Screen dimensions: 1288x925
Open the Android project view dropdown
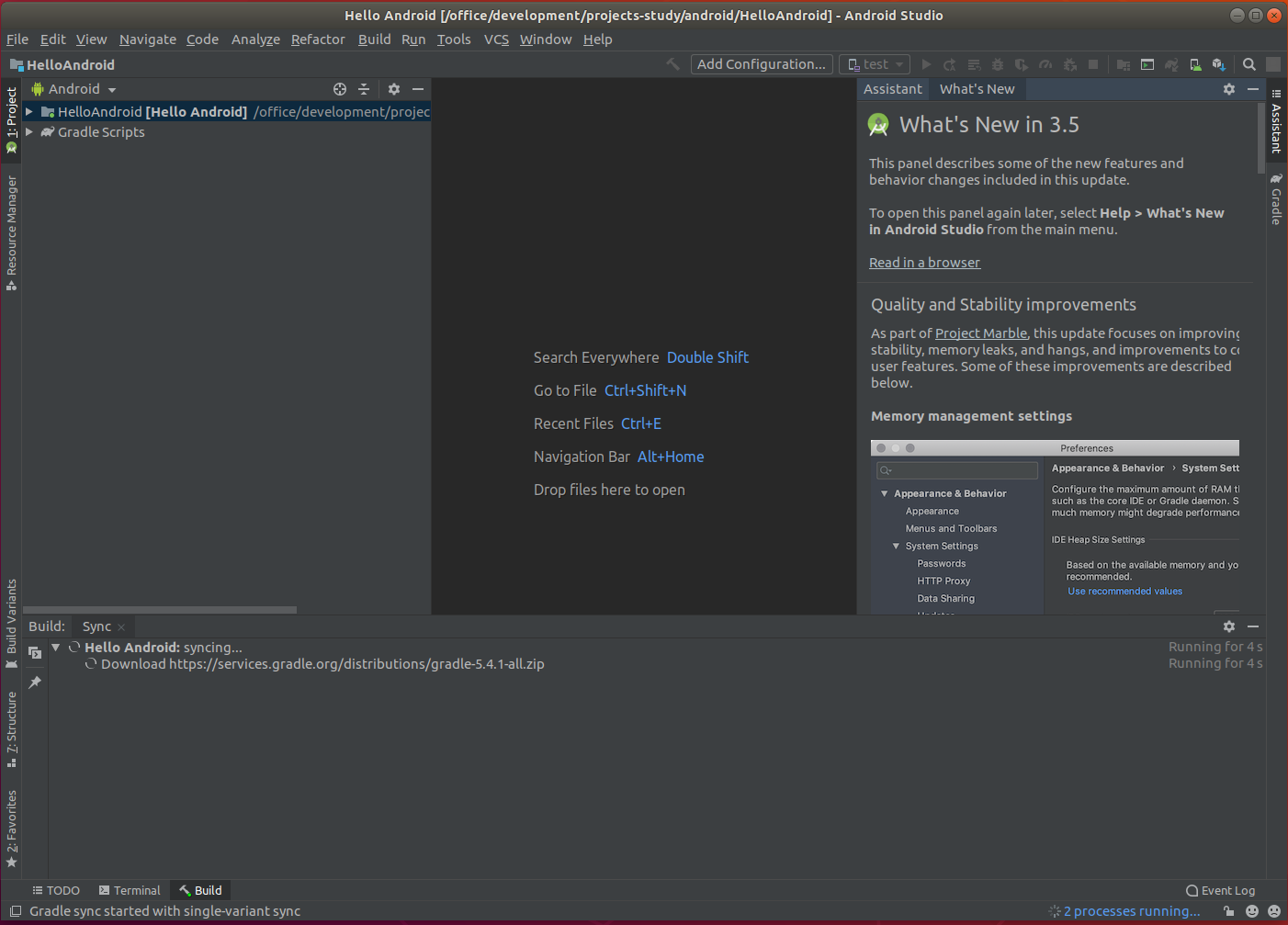point(74,89)
